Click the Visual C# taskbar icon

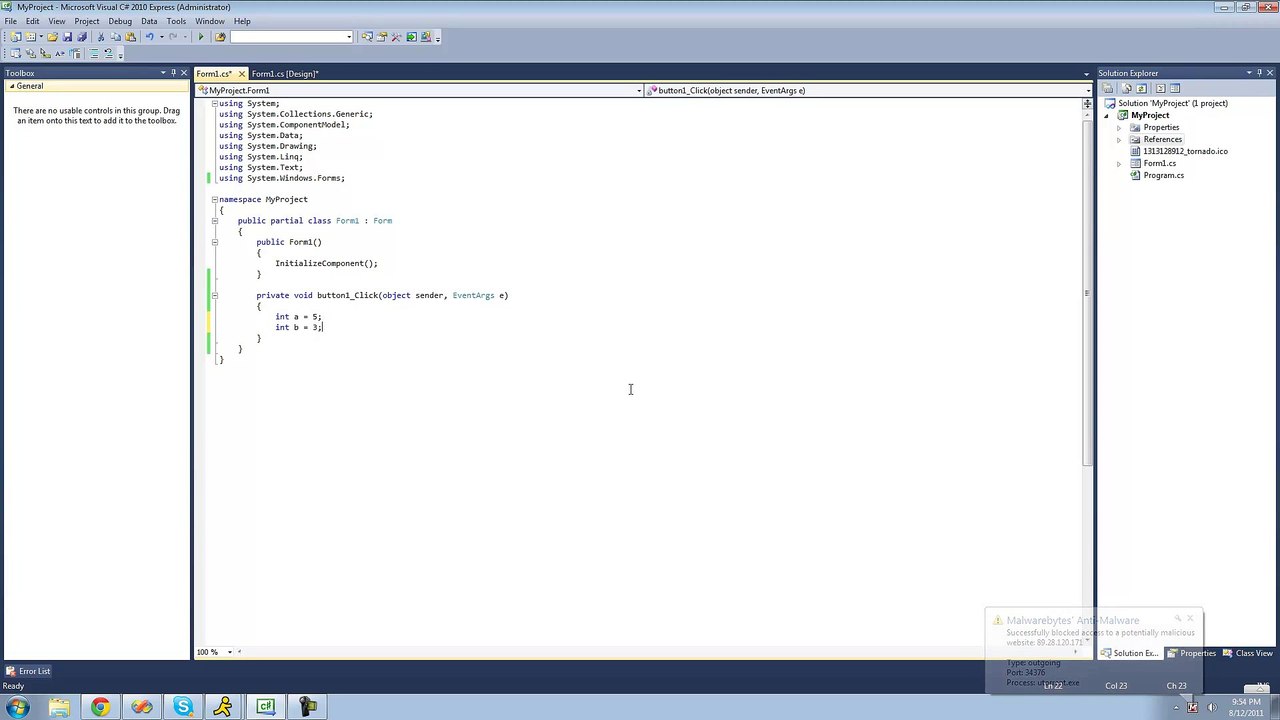[x=266, y=707]
